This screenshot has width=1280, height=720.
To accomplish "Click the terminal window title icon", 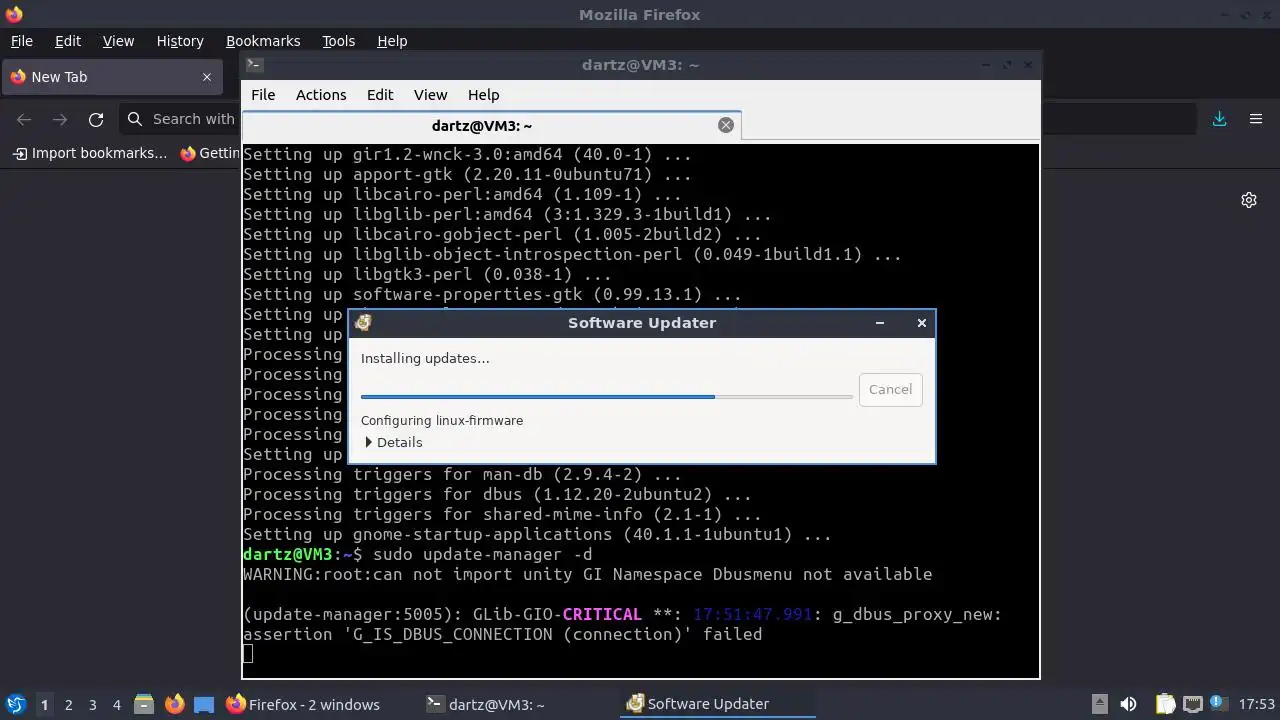I will pos(254,65).
